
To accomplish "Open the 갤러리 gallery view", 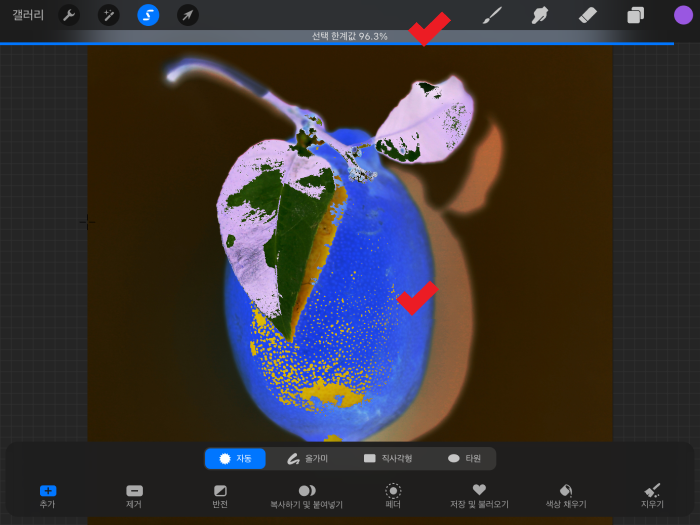I will (x=28, y=15).
